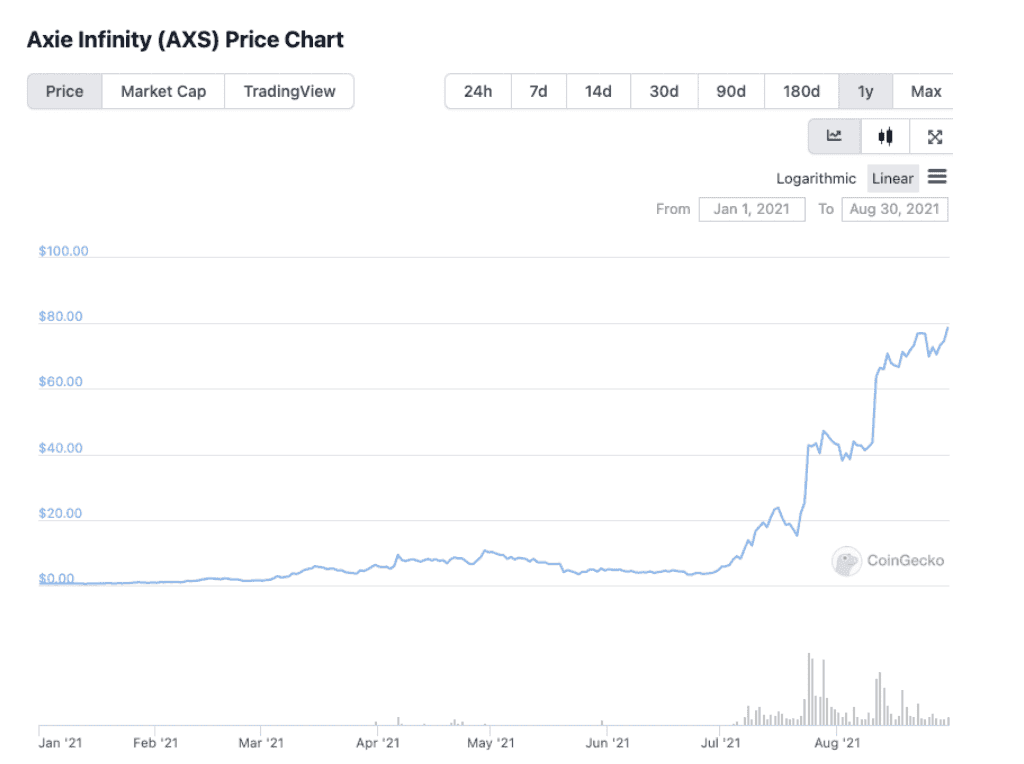Click the $20.00 axis label

point(61,513)
